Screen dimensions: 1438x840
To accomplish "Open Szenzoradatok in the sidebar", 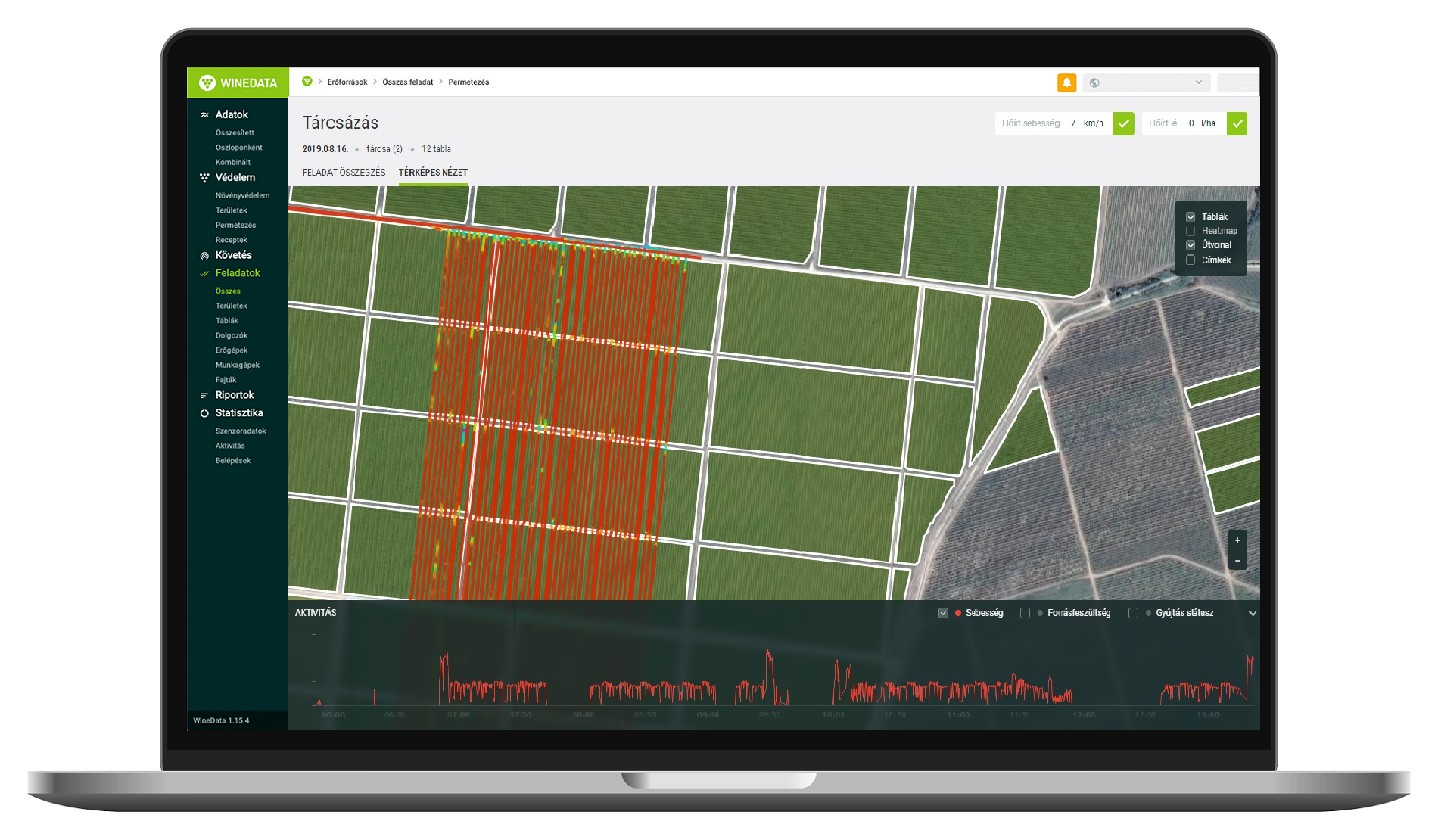I will click(x=241, y=431).
